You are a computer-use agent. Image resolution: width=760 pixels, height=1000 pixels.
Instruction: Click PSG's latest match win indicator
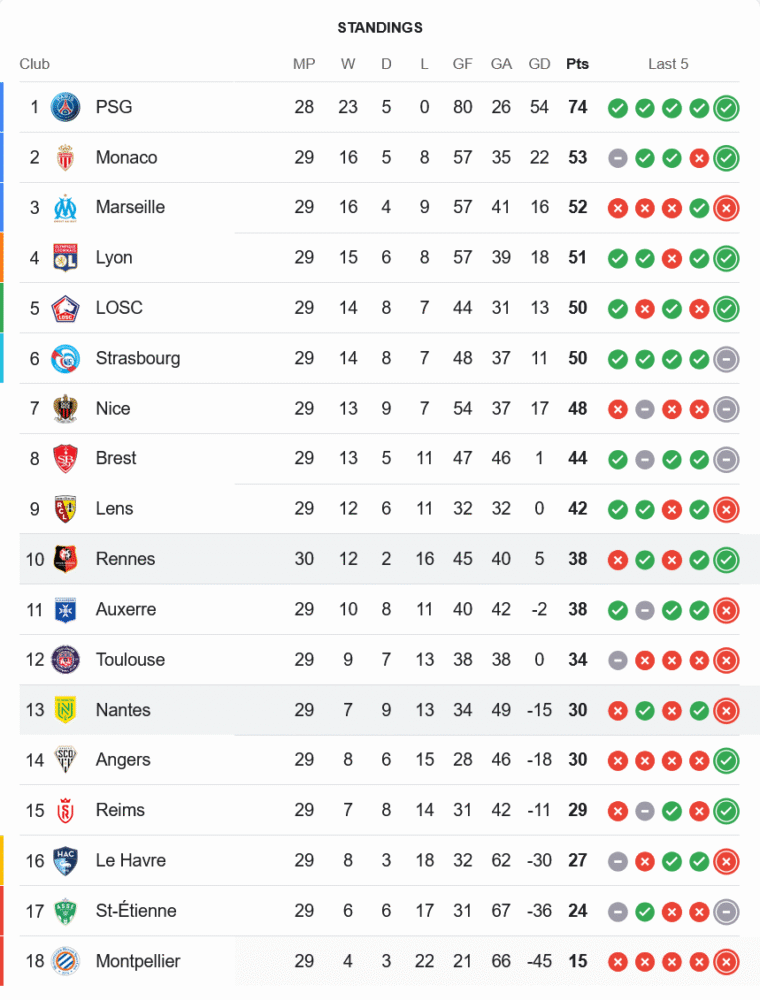(726, 107)
